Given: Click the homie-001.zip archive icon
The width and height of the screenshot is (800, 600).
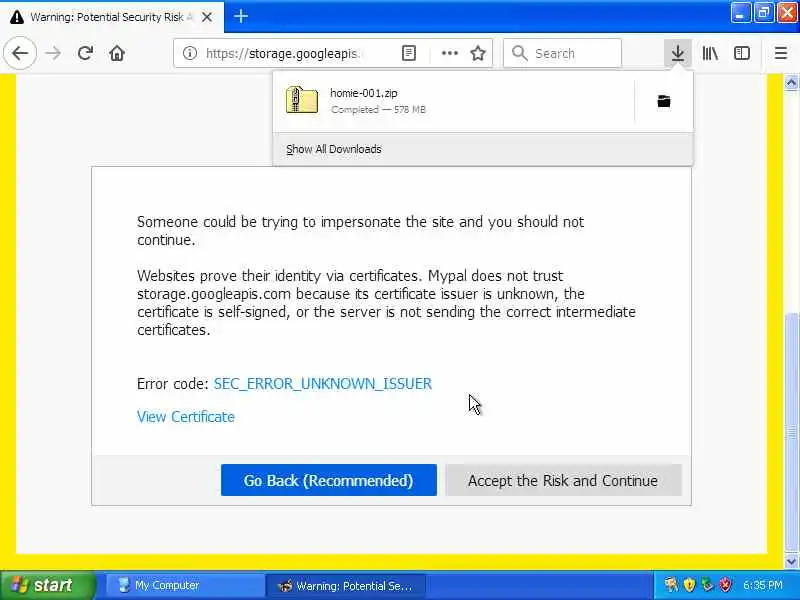Looking at the screenshot, I should point(302,99).
